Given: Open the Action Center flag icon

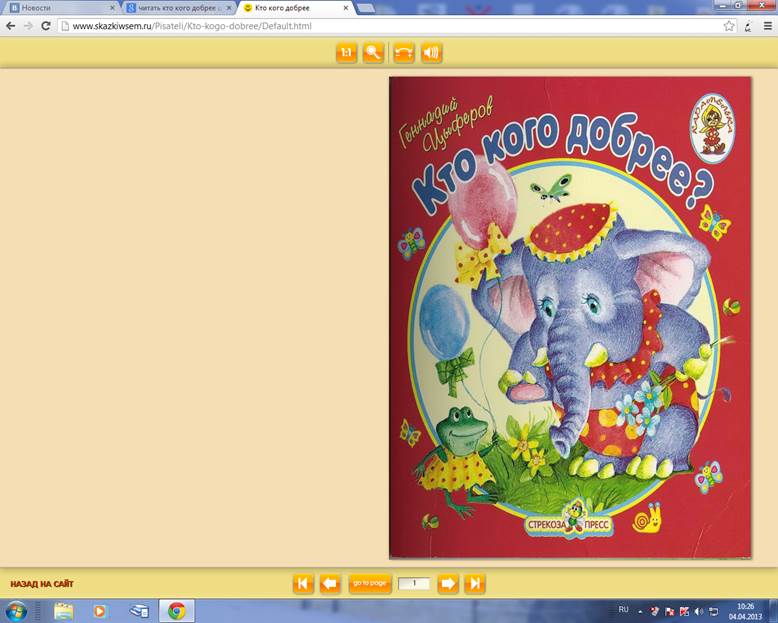Looking at the screenshot, I should click(x=669, y=612).
